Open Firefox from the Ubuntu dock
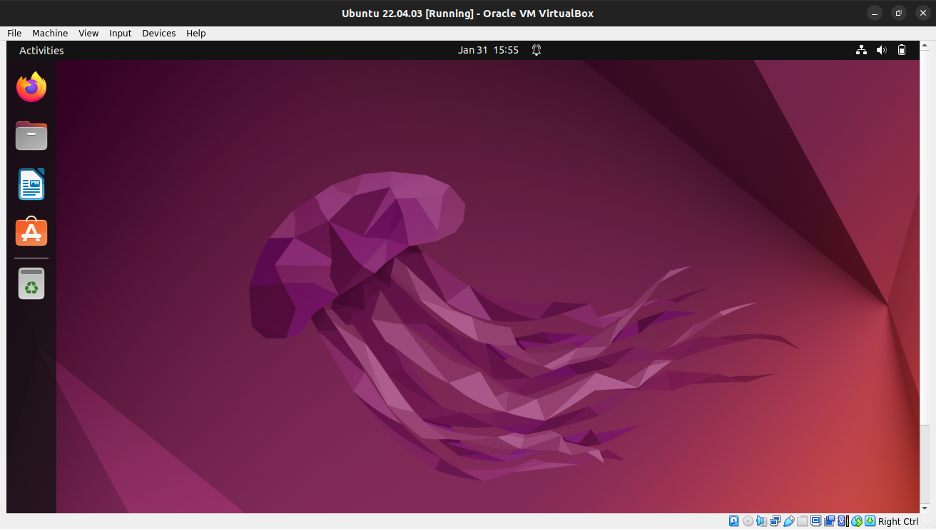Viewport: 936px width, 530px height. click(31, 87)
